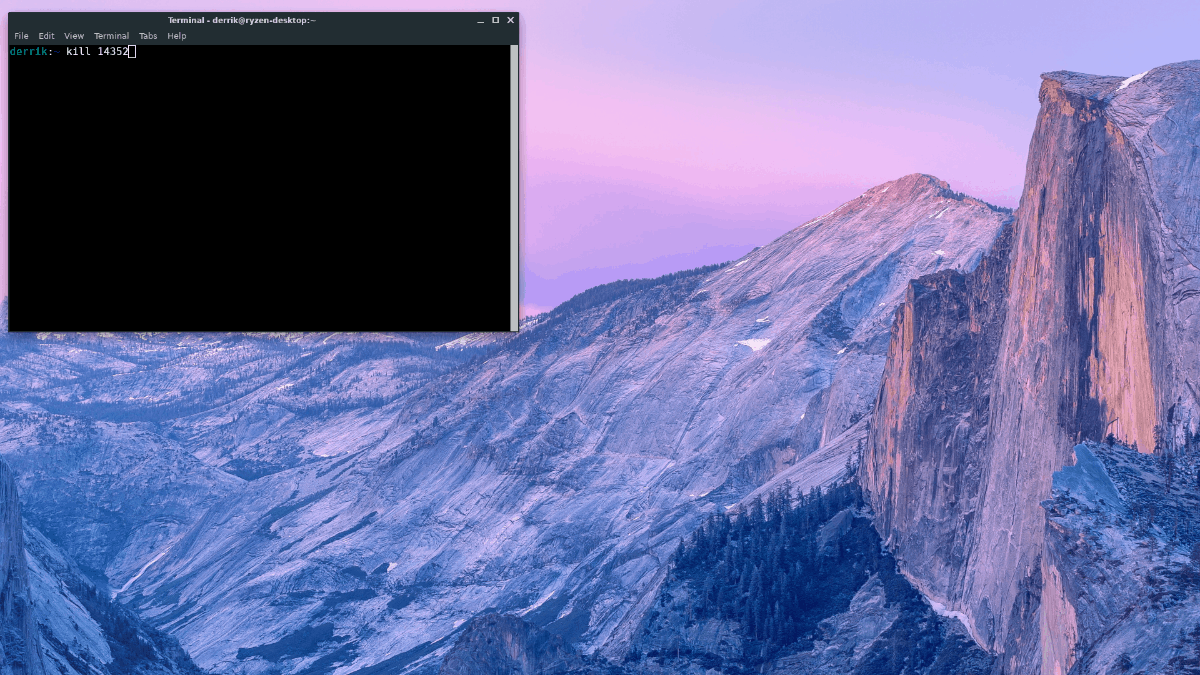
Task: Open the Edit menu in Terminal
Action: pyautogui.click(x=47, y=36)
